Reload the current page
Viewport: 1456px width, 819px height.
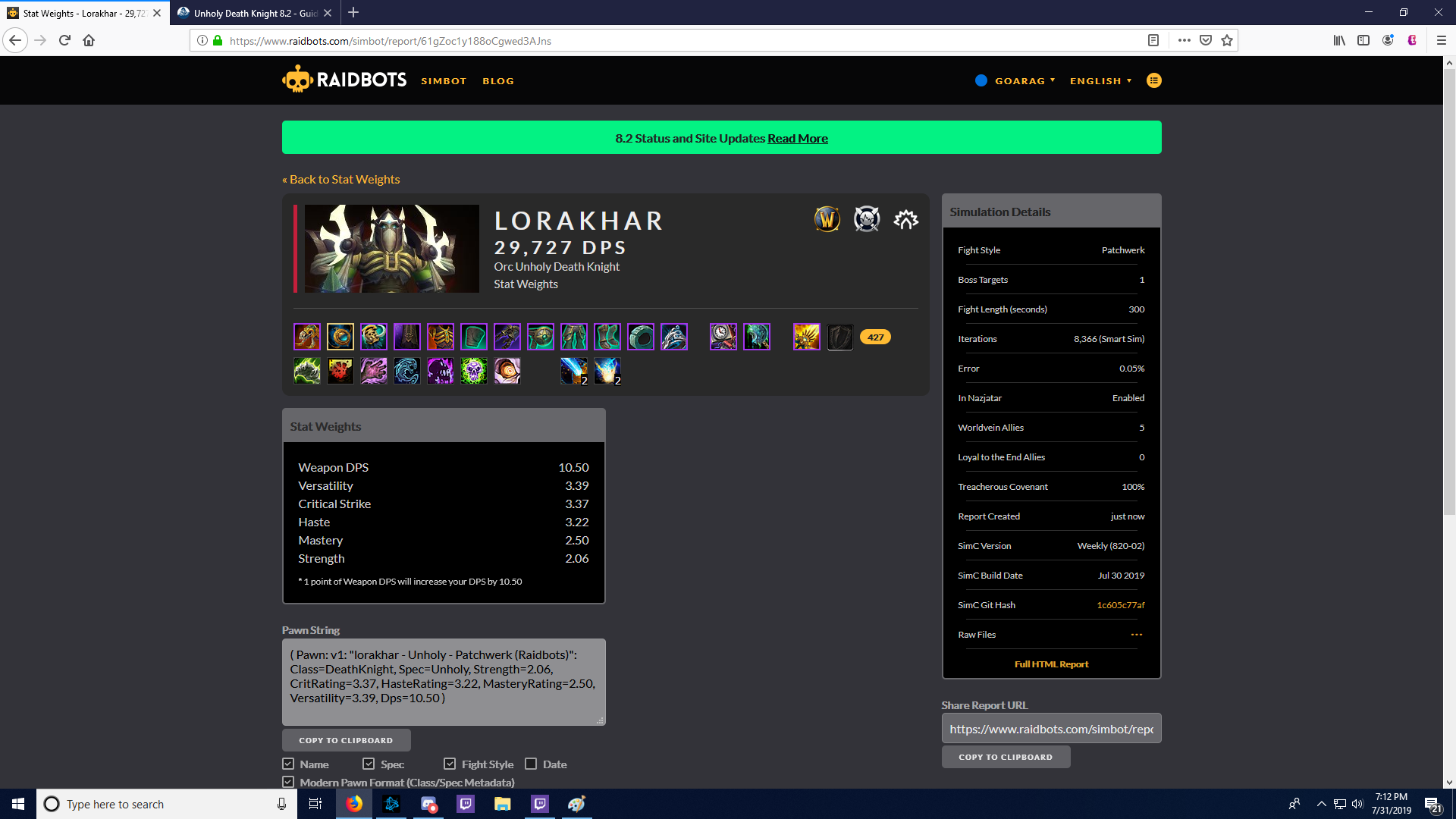point(64,40)
